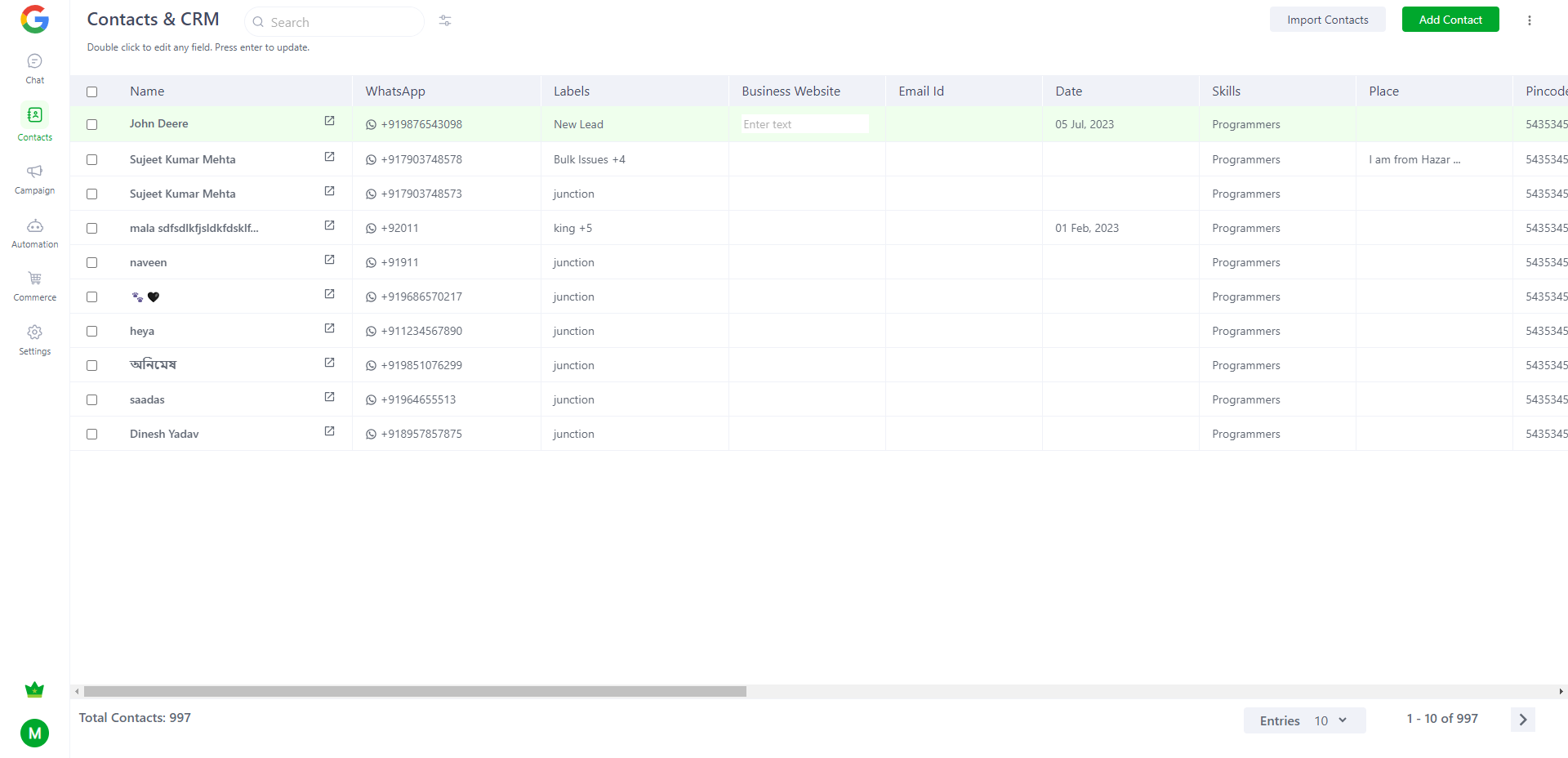Viewport: 1568px width, 758px height.
Task: Open the filter options beside the search bar
Action: point(444,20)
